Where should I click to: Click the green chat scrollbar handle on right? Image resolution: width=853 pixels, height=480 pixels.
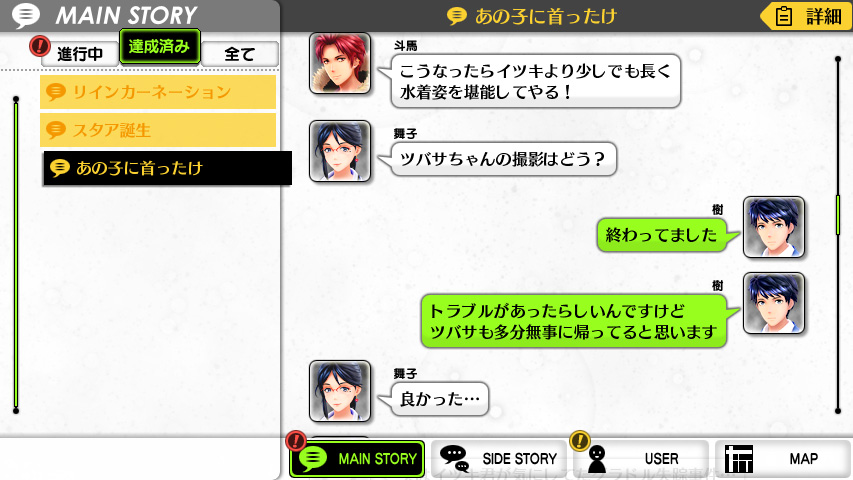838,215
